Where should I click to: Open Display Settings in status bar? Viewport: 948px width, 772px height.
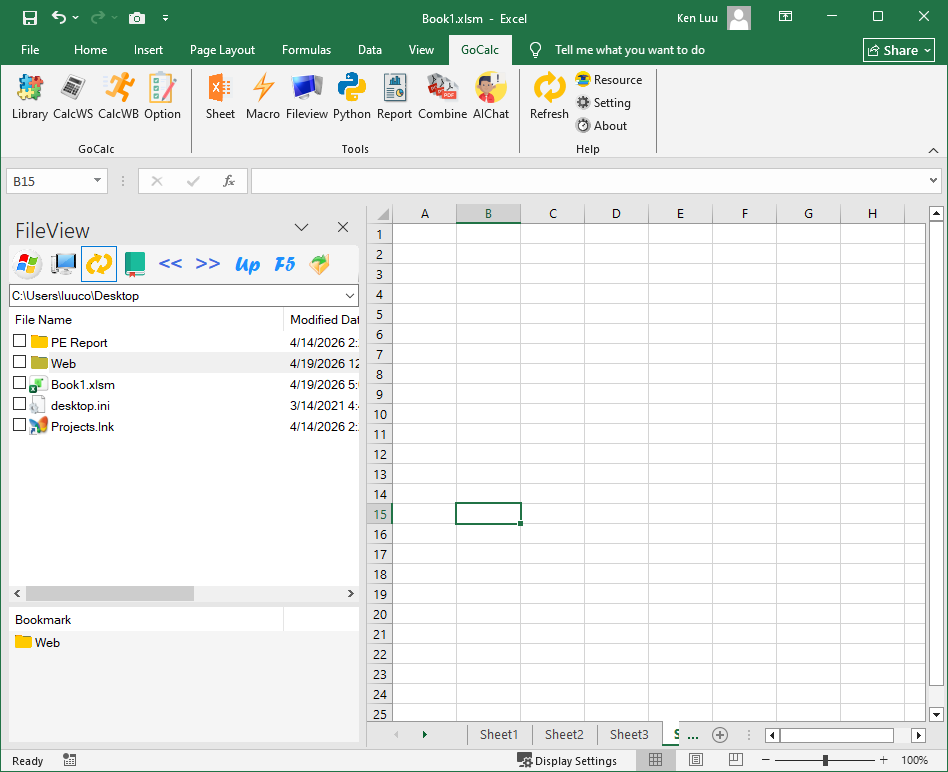click(567, 760)
